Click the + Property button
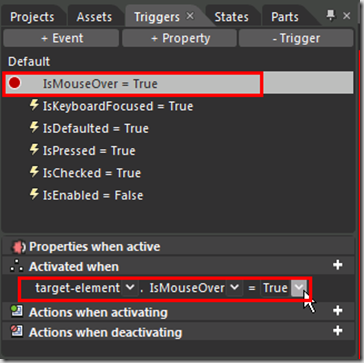This screenshot has width=364, height=363. 180,38
